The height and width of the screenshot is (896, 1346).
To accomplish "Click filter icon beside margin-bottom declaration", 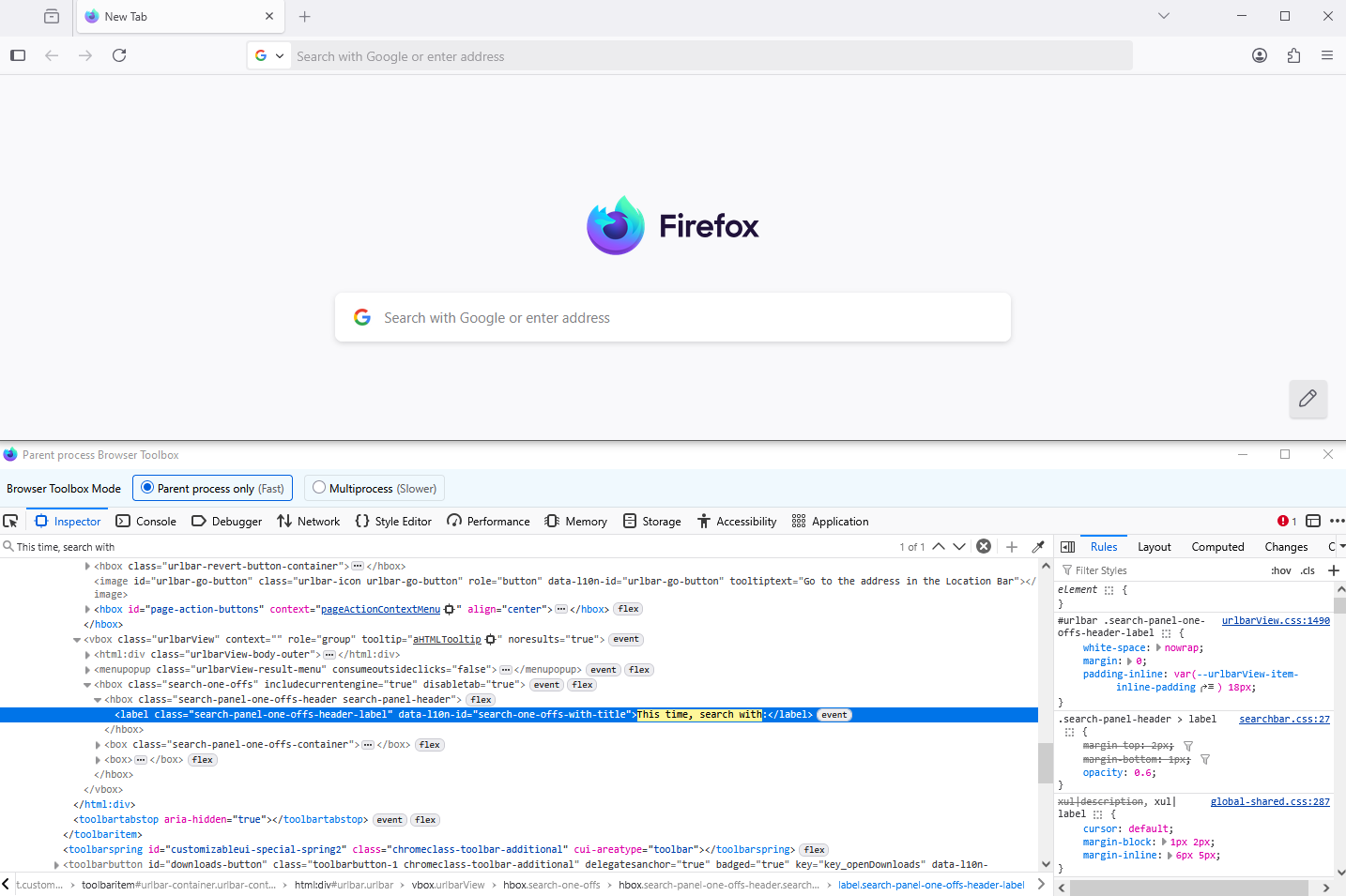I will pyautogui.click(x=1205, y=759).
